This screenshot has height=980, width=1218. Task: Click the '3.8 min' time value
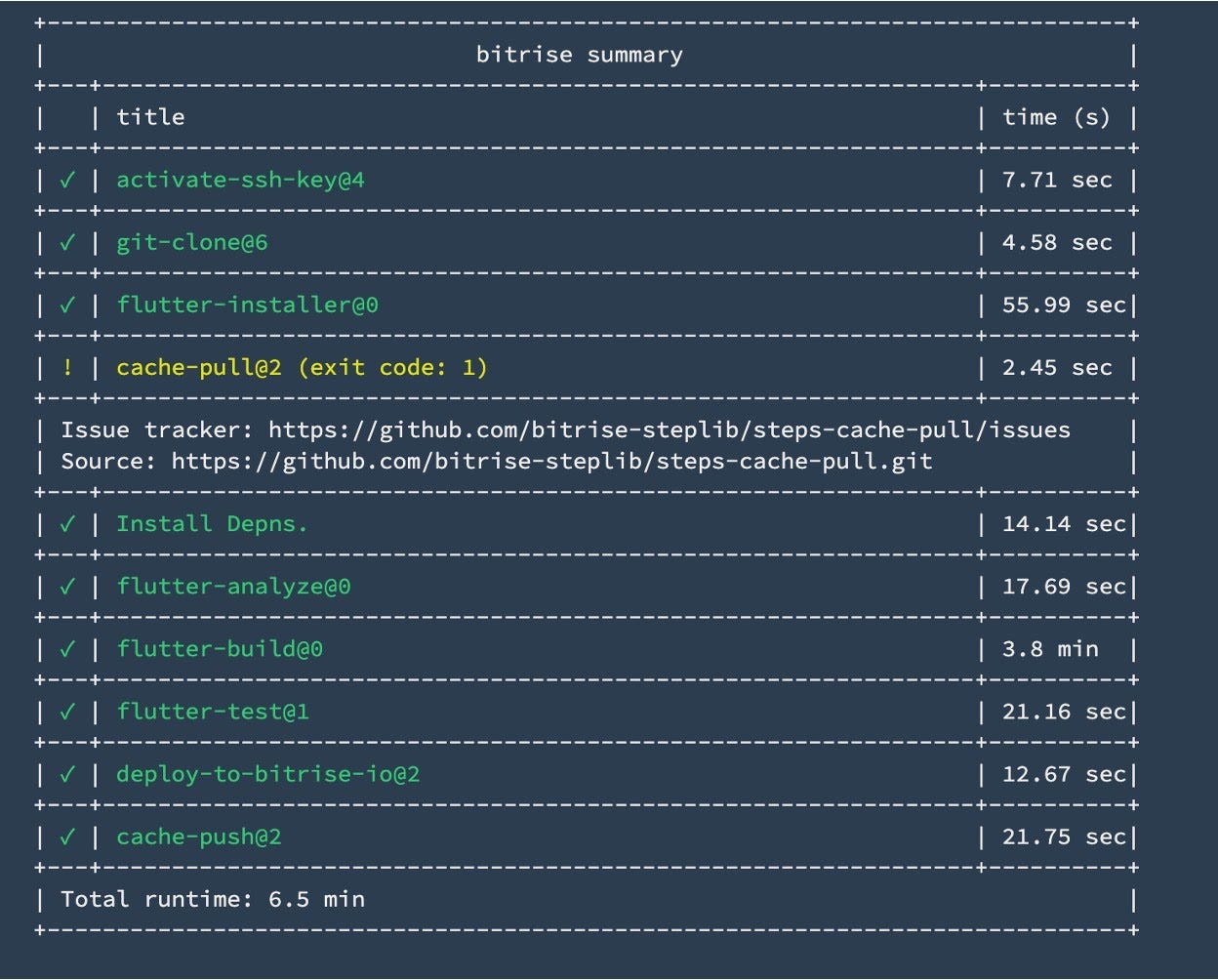coord(1050,649)
